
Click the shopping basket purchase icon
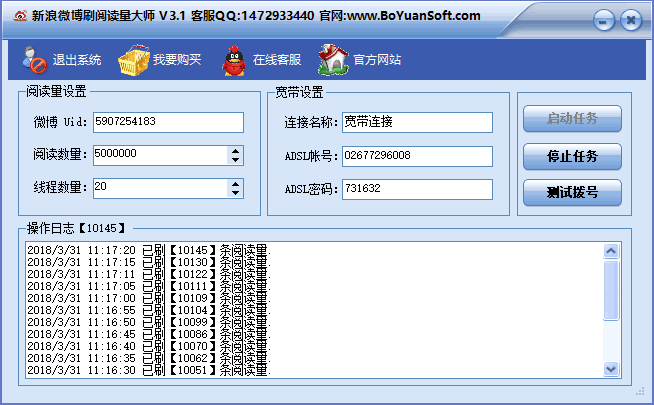(134, 60)
